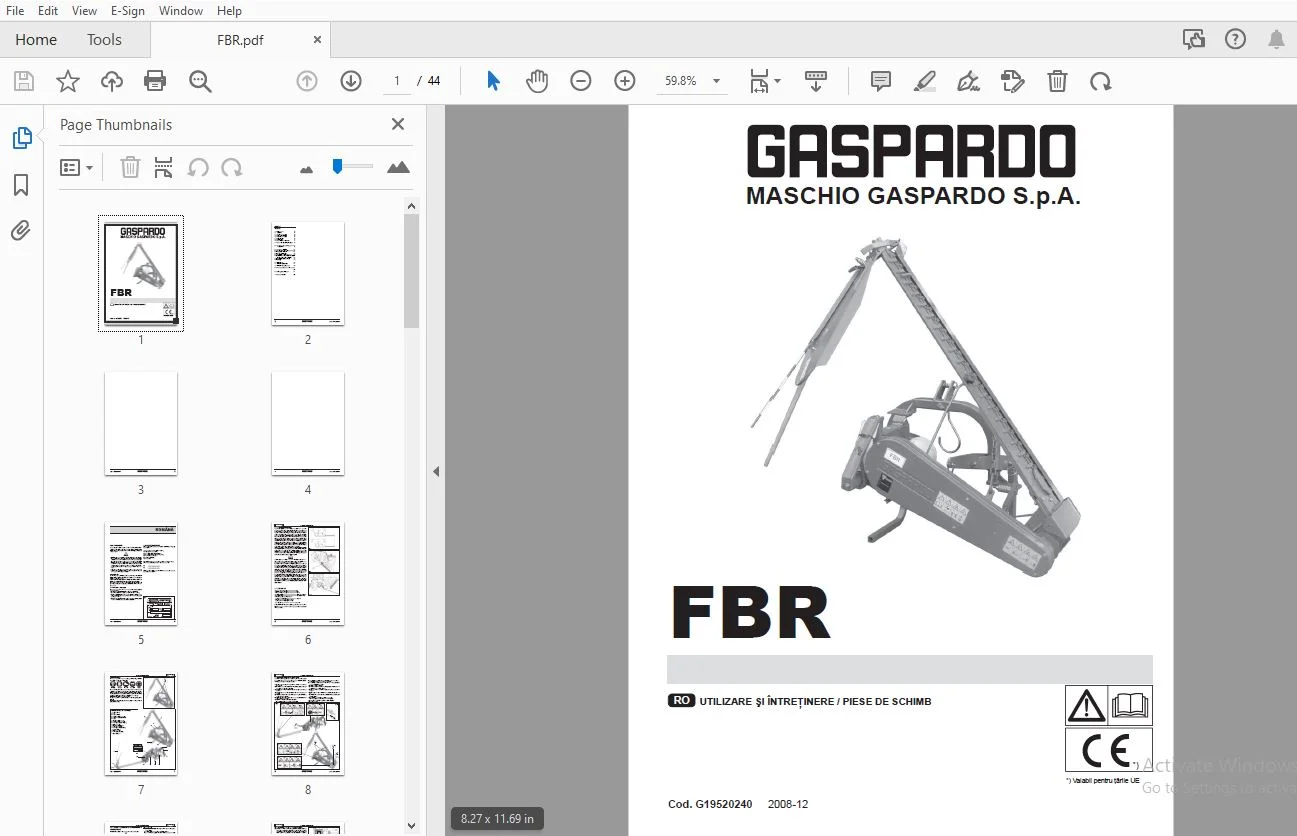Enlarge thumbnails with the large mountain icon
Viewport: 1297px width, 836px height.
tap(398, 167)
